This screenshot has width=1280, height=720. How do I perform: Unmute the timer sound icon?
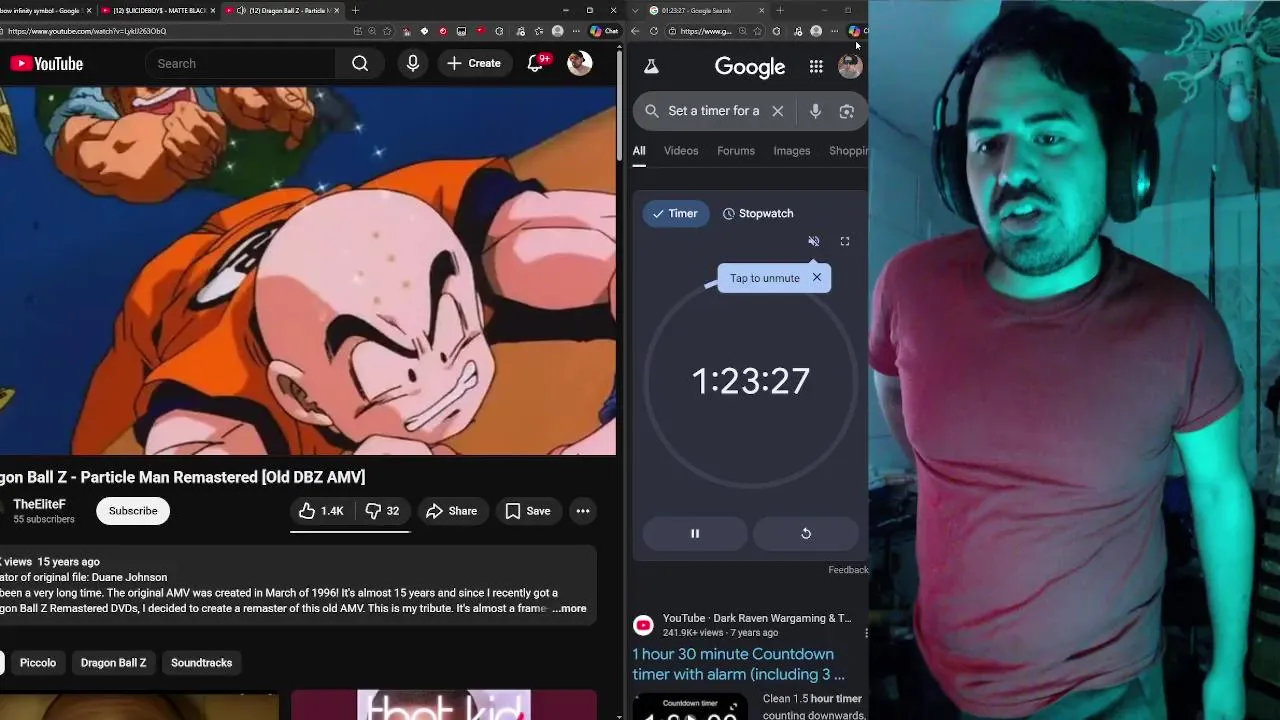pyautogui.click(x=814, y=241)
